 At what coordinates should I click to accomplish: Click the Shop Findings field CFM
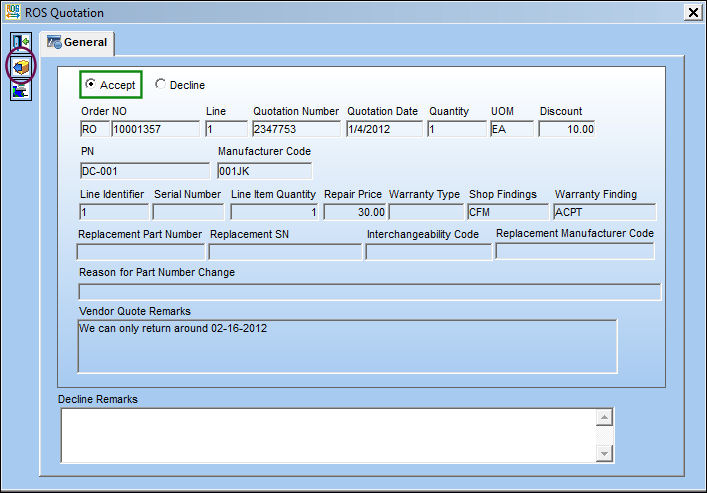pos(508,212)
